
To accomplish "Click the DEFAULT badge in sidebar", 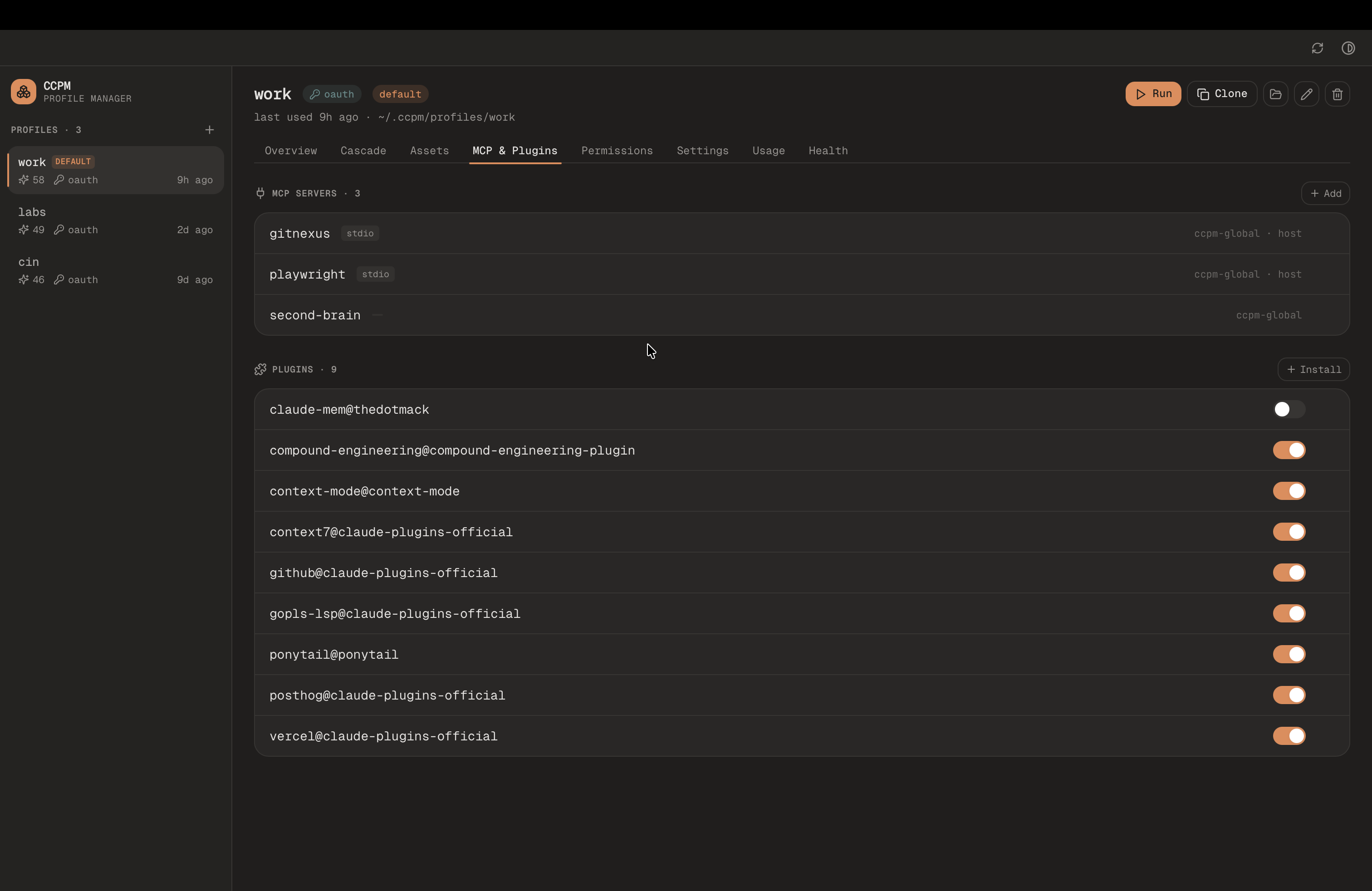I will pyautogui.click(x=73, y=162).
